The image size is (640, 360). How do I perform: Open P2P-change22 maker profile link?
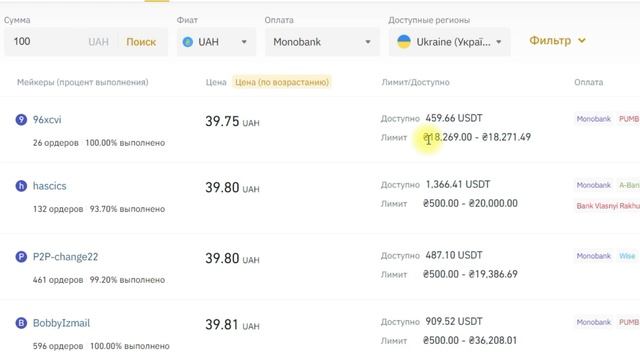65,257
